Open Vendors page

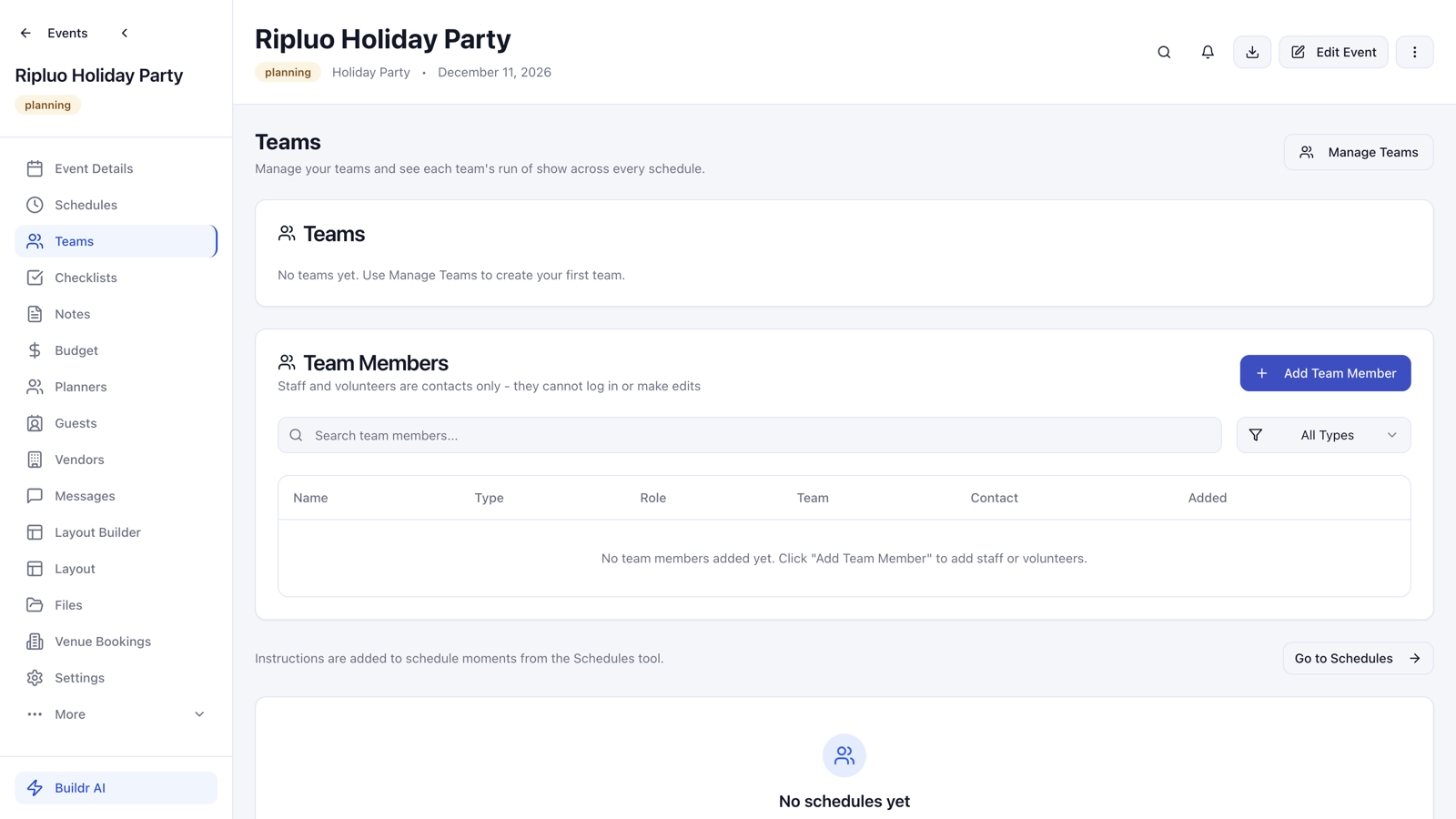(x=116, y=460)
